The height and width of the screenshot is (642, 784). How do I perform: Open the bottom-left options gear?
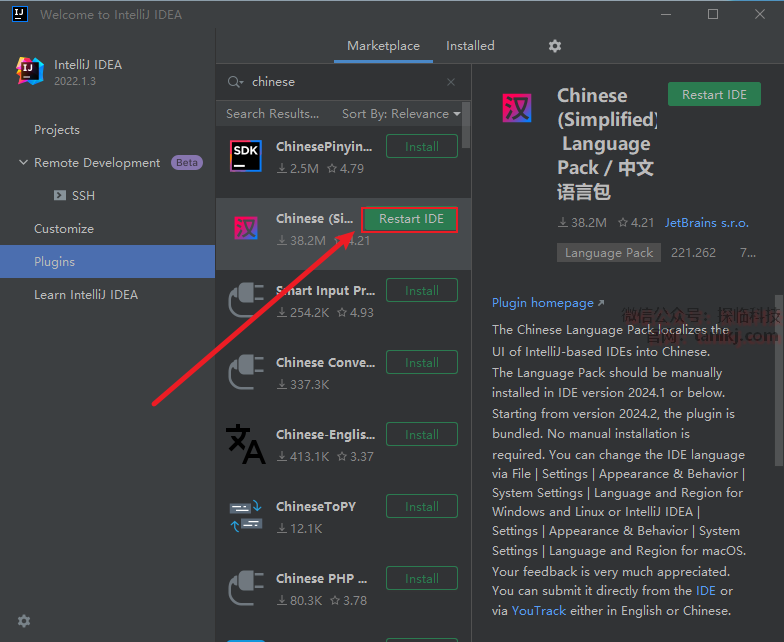[x=24, y=621]
